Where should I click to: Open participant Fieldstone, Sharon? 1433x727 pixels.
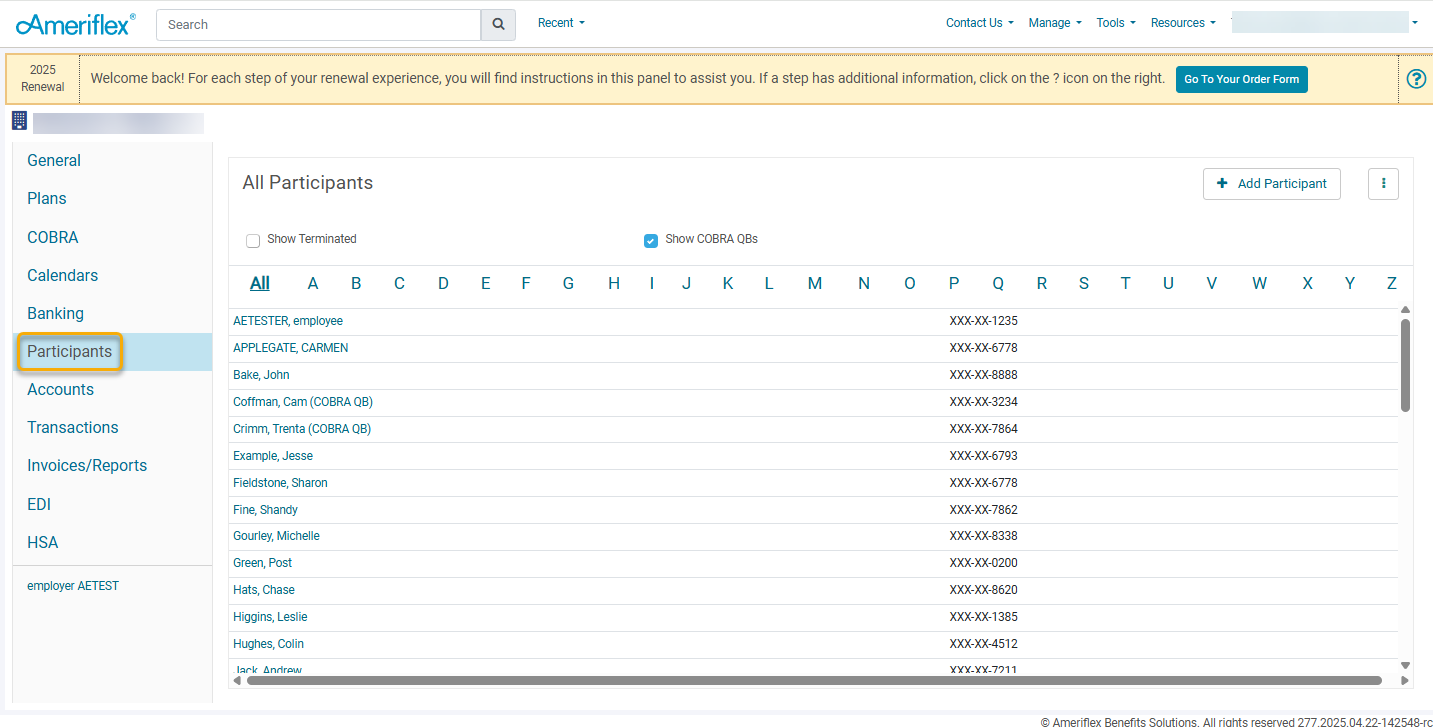pyautogui.click(x=280, y=483)
